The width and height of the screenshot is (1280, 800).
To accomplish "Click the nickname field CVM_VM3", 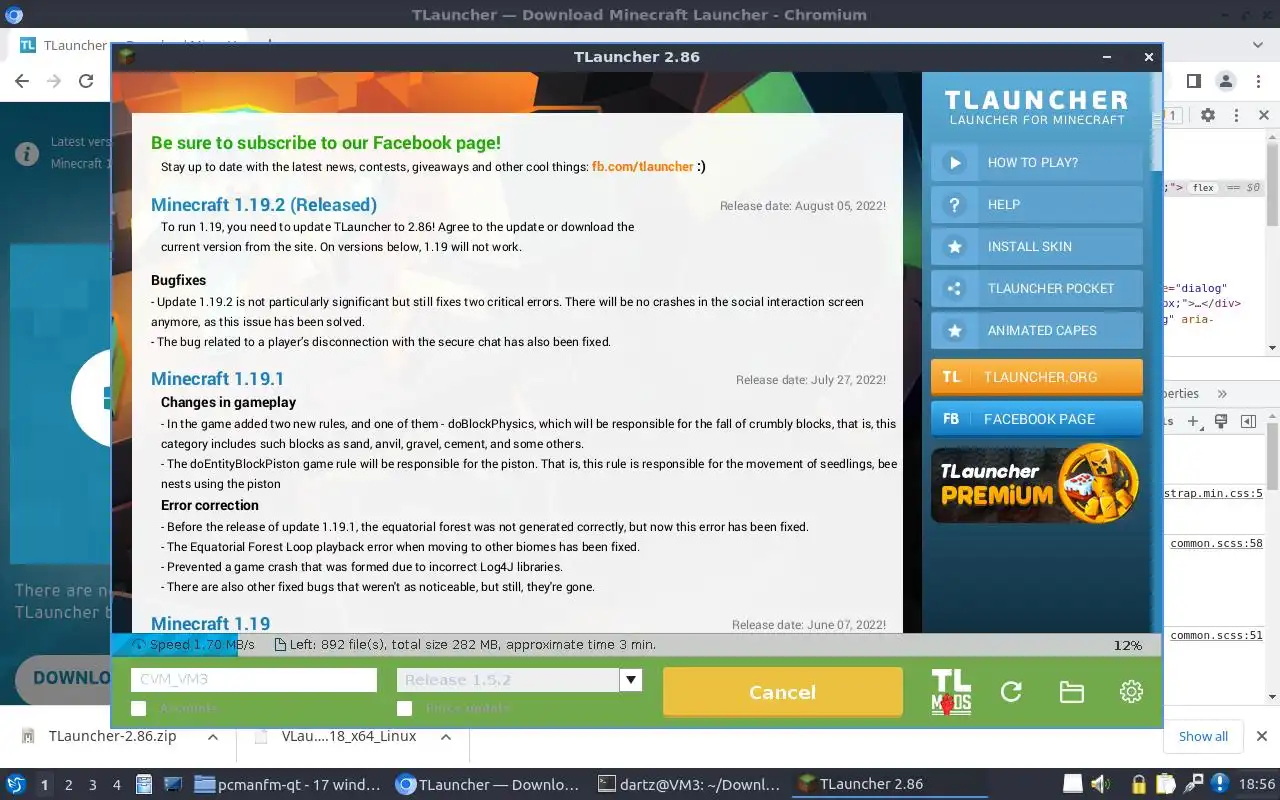I will (x=254, y=680).
